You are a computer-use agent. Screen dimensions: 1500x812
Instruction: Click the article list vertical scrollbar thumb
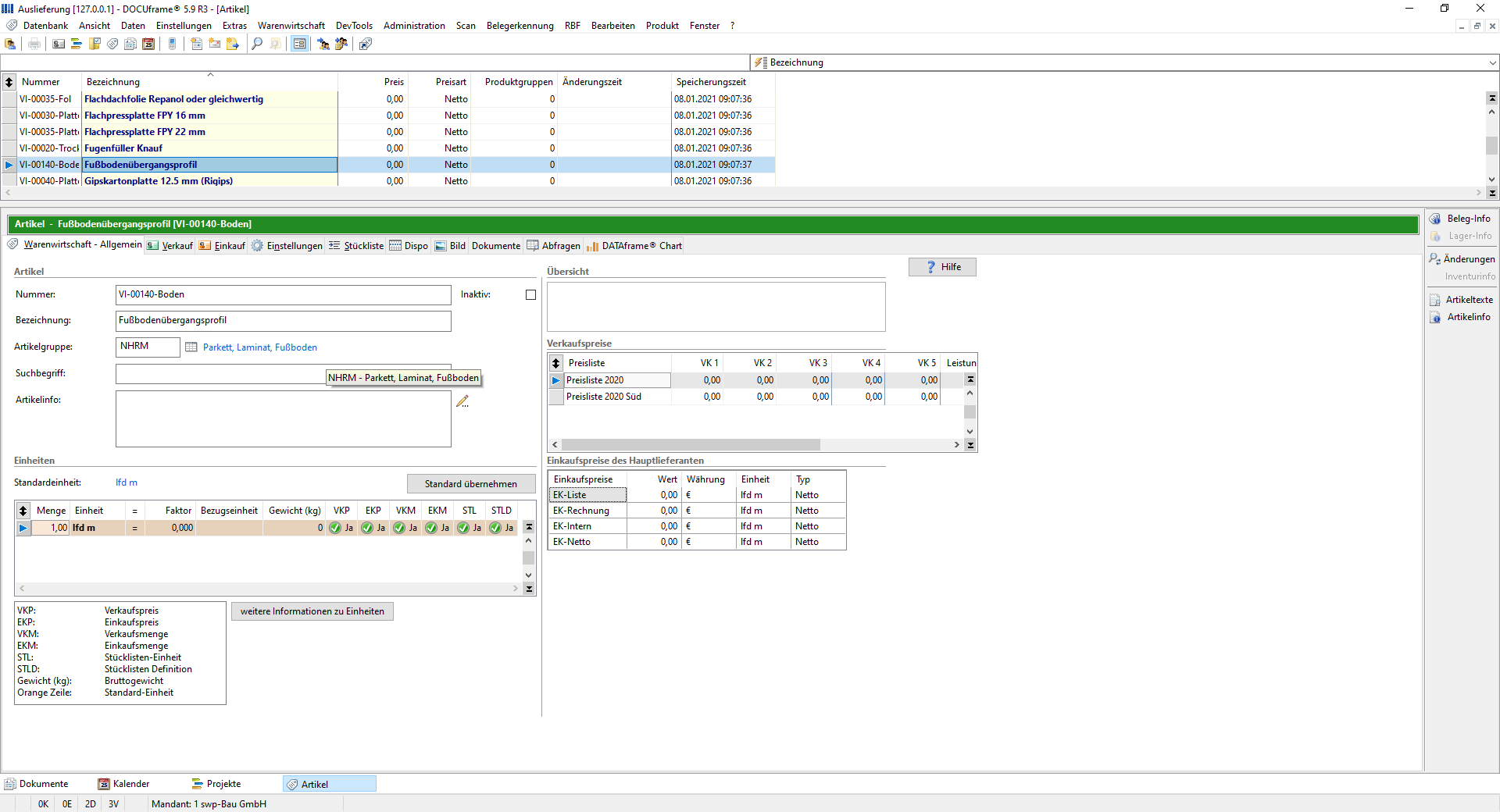click(x=1492, y=145)
